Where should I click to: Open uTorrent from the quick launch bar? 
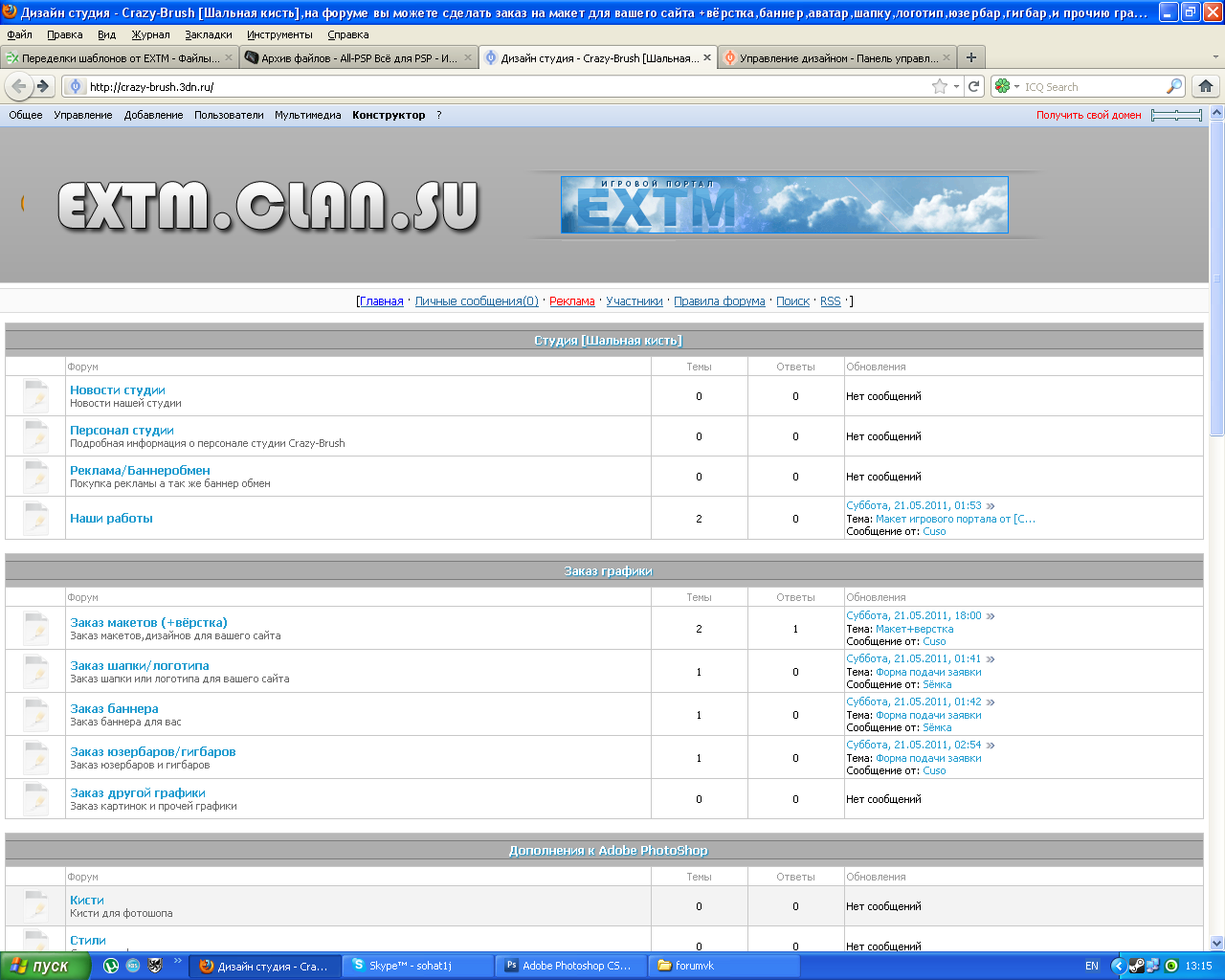coord(111,966)
